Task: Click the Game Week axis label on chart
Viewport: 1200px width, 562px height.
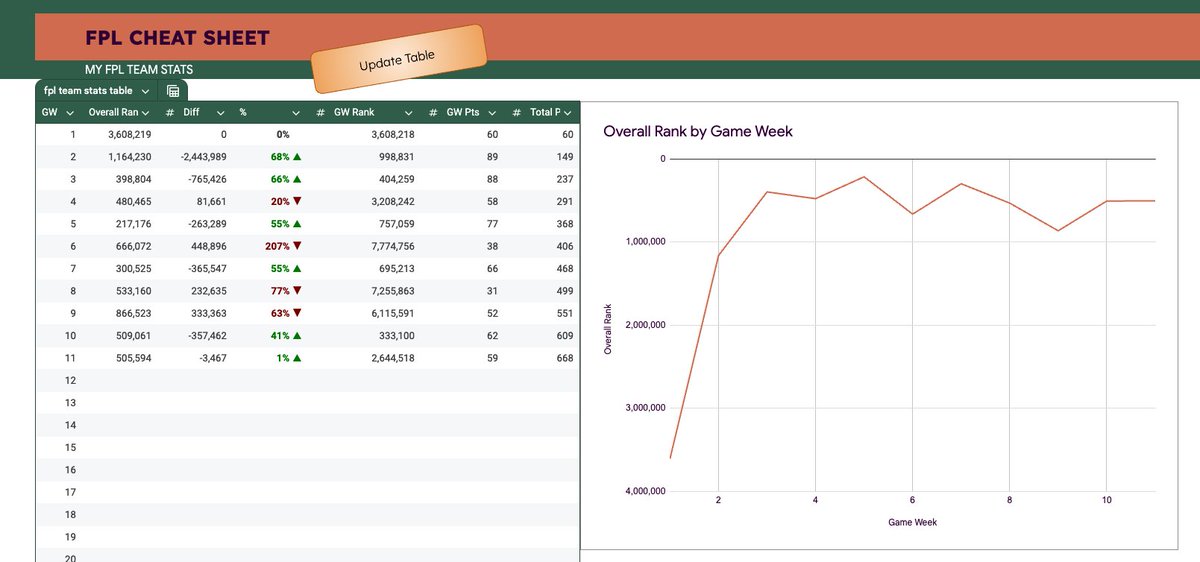Action: 912,522
